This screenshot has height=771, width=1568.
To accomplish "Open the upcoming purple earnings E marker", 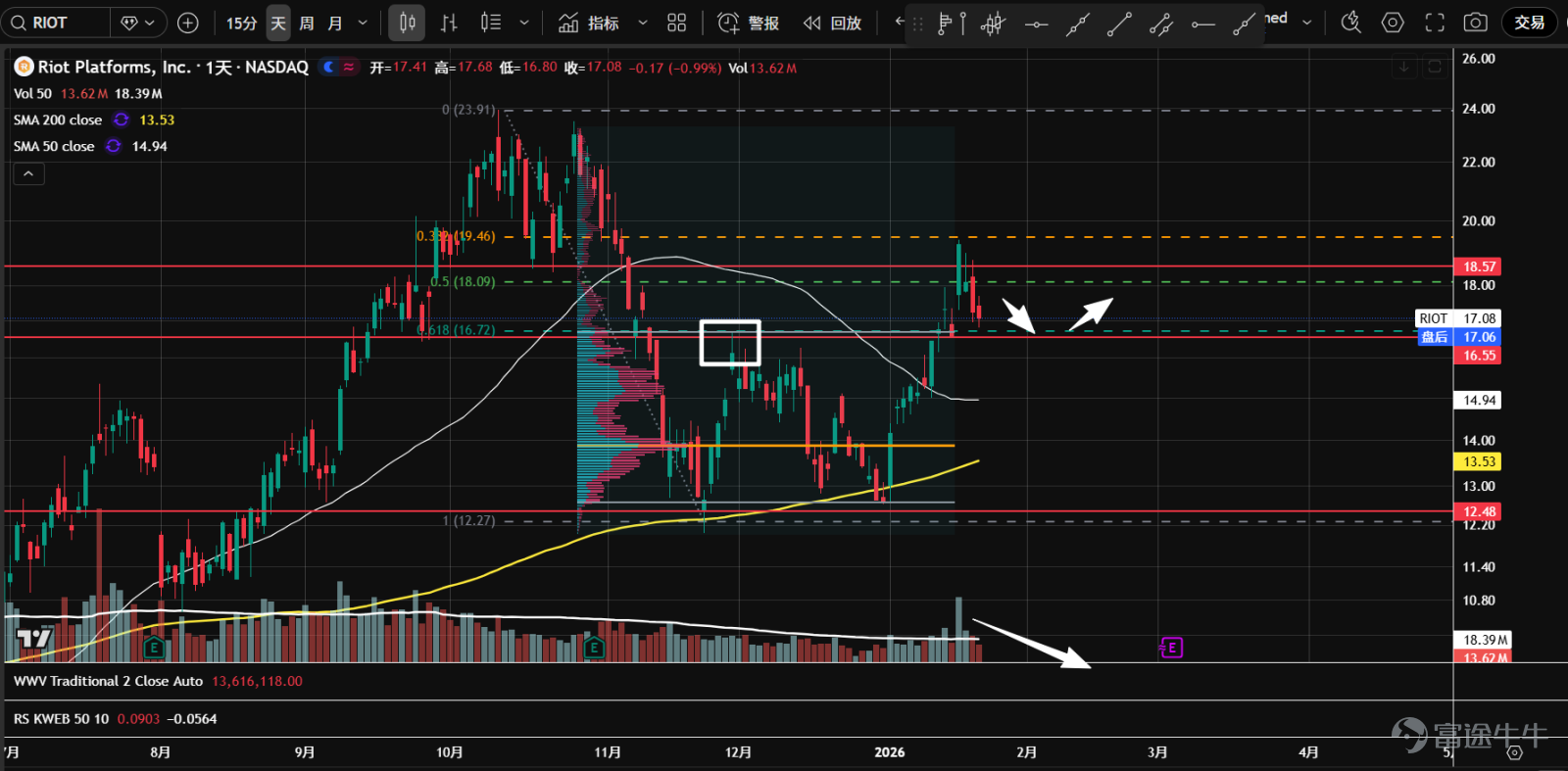I will click(x=1172, y=648).
